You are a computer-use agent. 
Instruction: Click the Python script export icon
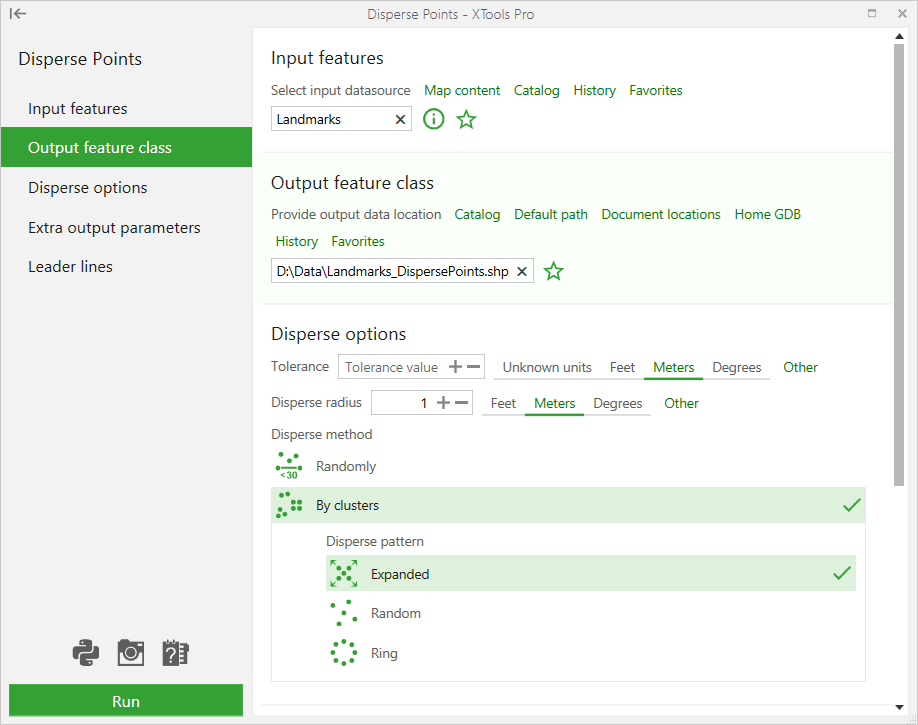pos(86,653)
